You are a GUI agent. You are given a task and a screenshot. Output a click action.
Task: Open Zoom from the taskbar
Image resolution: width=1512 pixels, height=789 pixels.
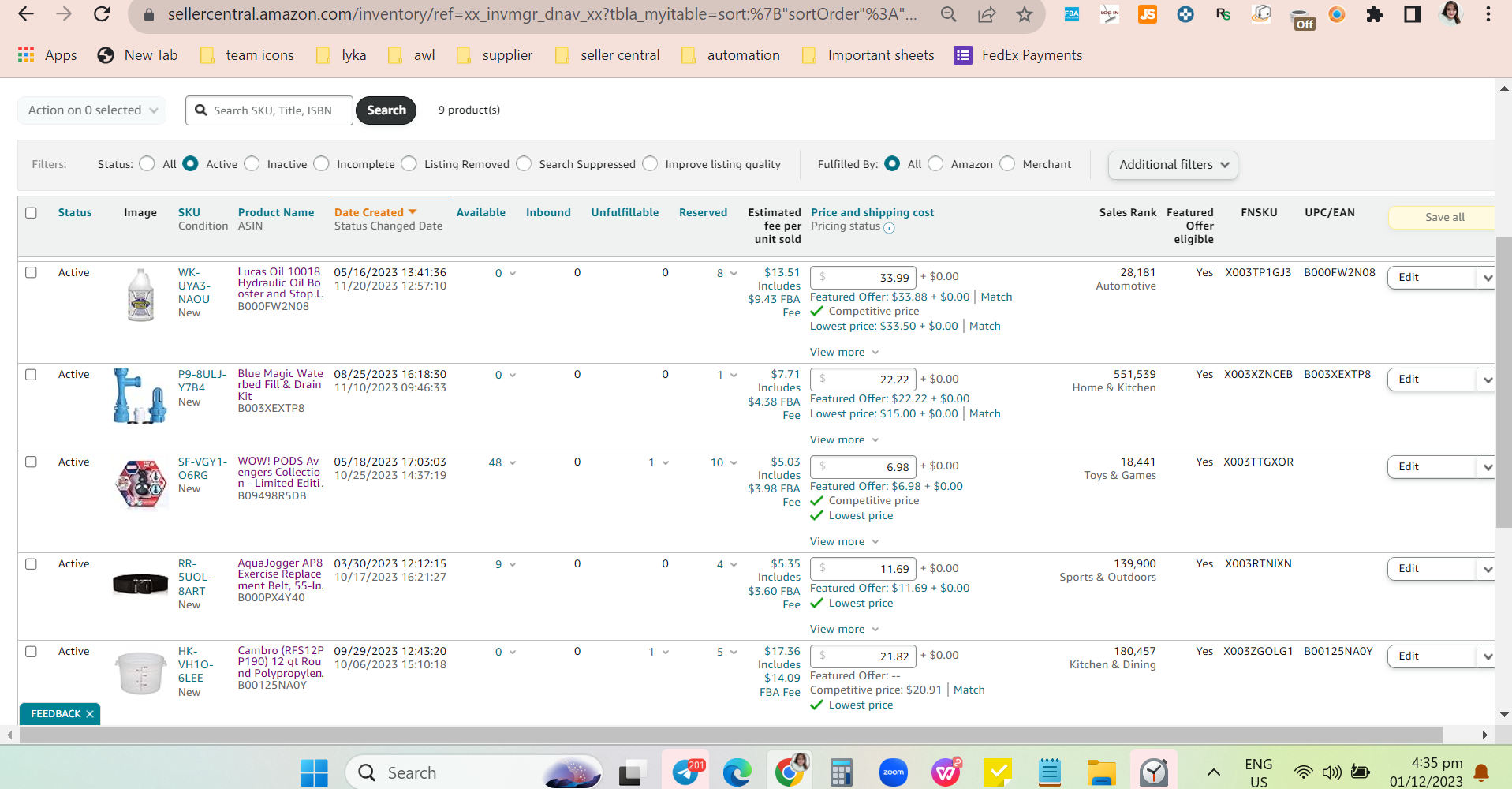click(x=894, y=772)
